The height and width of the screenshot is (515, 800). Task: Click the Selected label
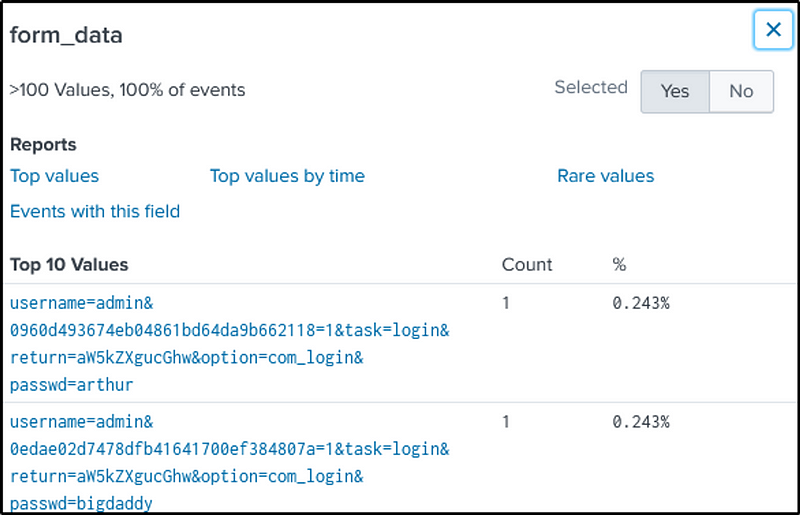(591, 87)
